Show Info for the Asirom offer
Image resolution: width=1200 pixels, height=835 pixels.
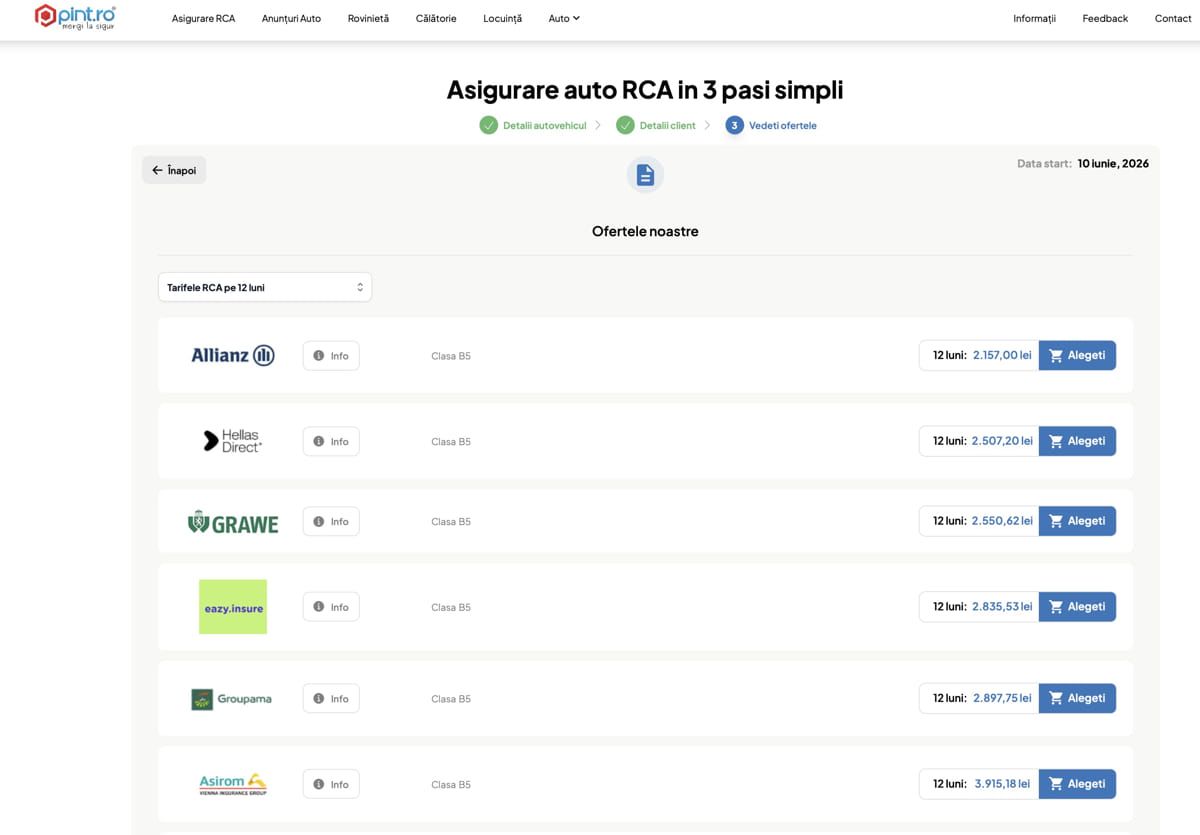[331, 784]
